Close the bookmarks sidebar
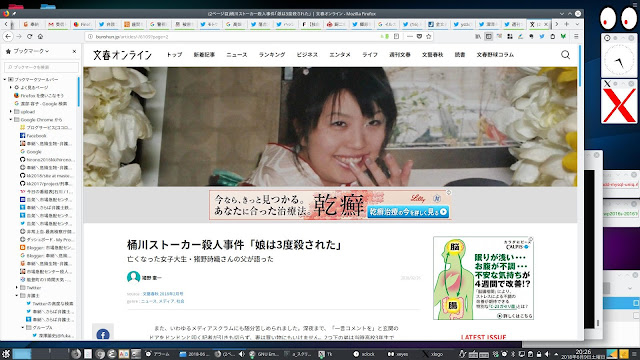Viewport: 640px width, 360px height. point(74,51)
